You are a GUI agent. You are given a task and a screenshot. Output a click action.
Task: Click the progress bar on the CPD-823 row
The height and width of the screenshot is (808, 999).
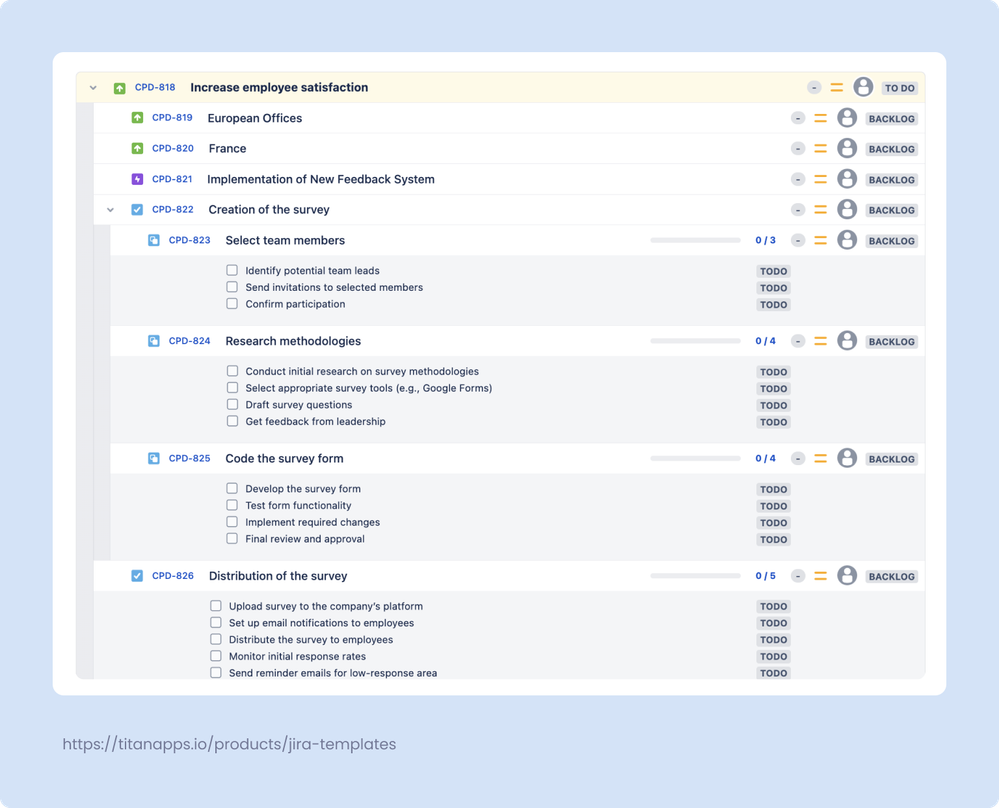tap(695, 240)
